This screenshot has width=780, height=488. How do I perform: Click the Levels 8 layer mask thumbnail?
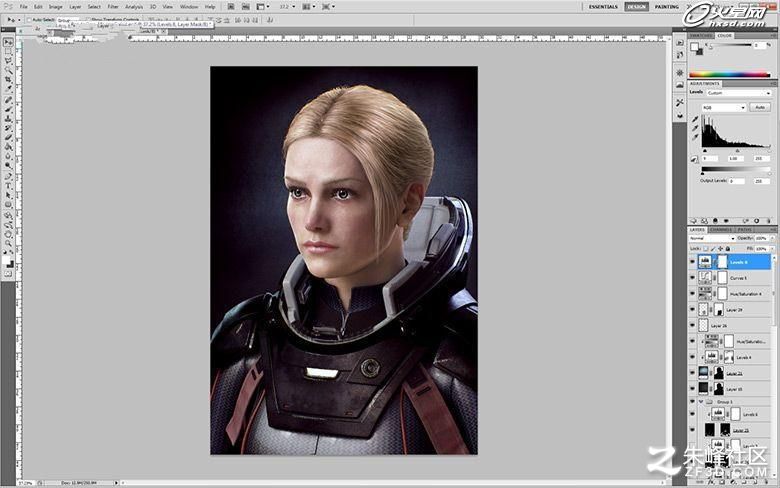pyautogui.click(x=722, y=262)
